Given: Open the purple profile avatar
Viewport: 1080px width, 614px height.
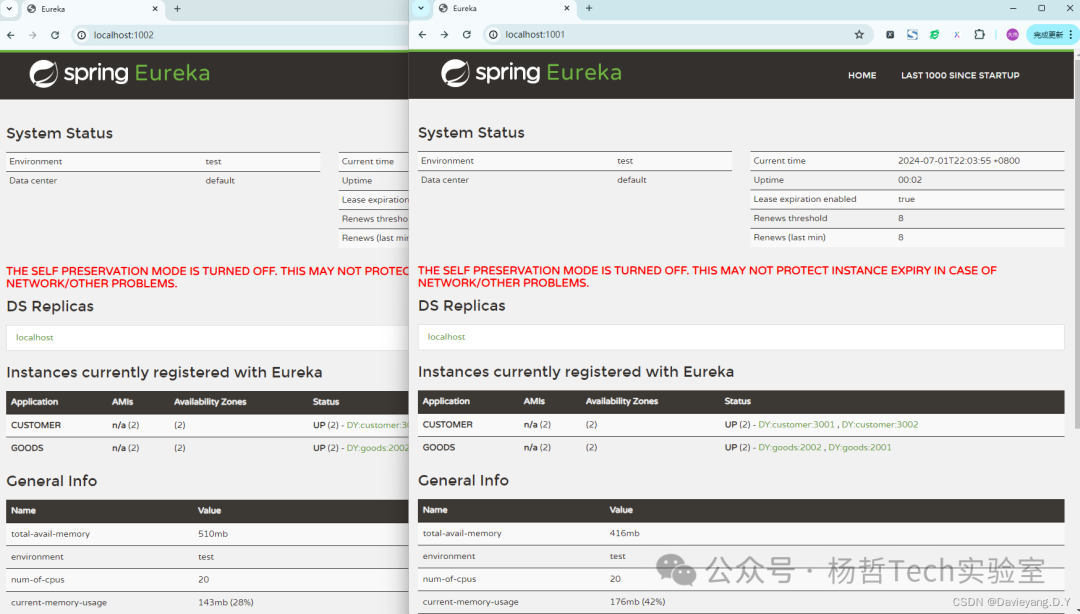Looking at the screenshot, I should 1012,34.
